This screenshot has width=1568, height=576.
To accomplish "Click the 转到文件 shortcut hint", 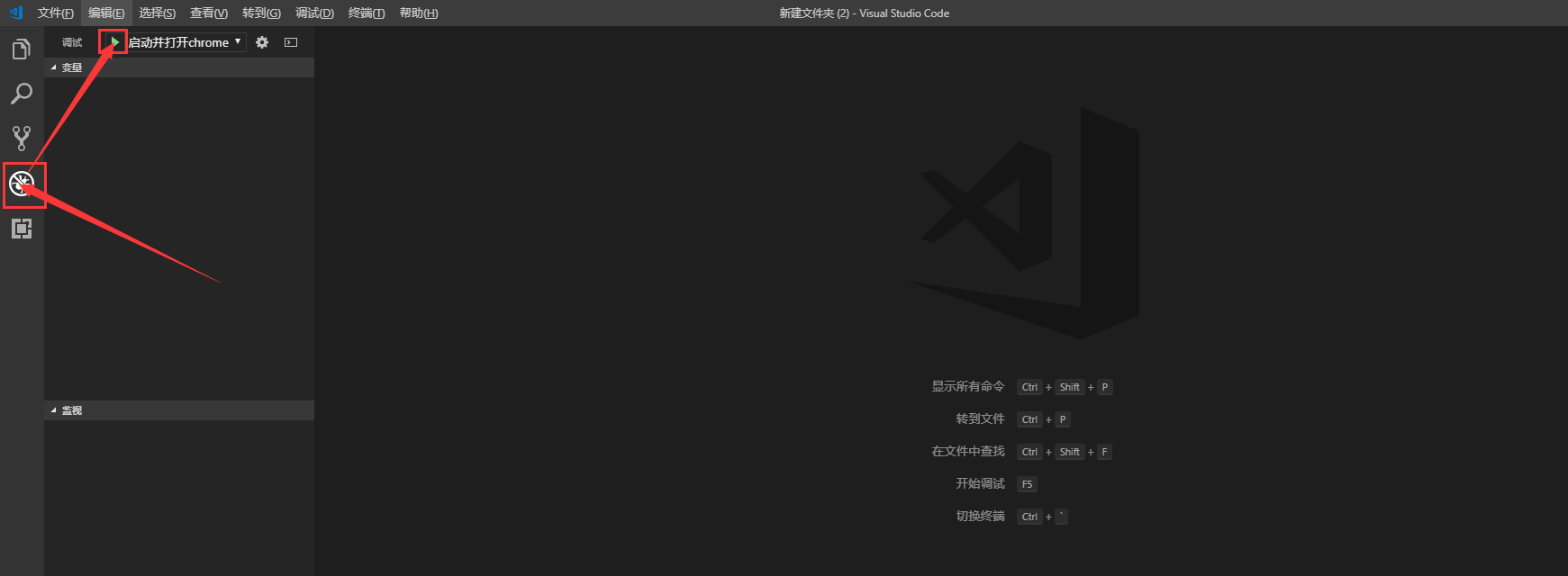I will pyautogui.click(x=980, y=418).
